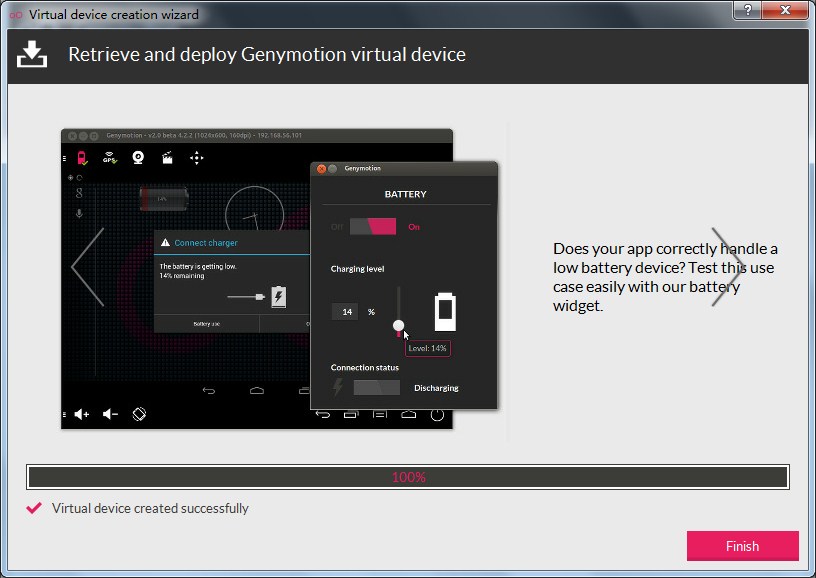Rotate the emulator screen
Screen dimensions: 816x578
[x=139, y=414]
